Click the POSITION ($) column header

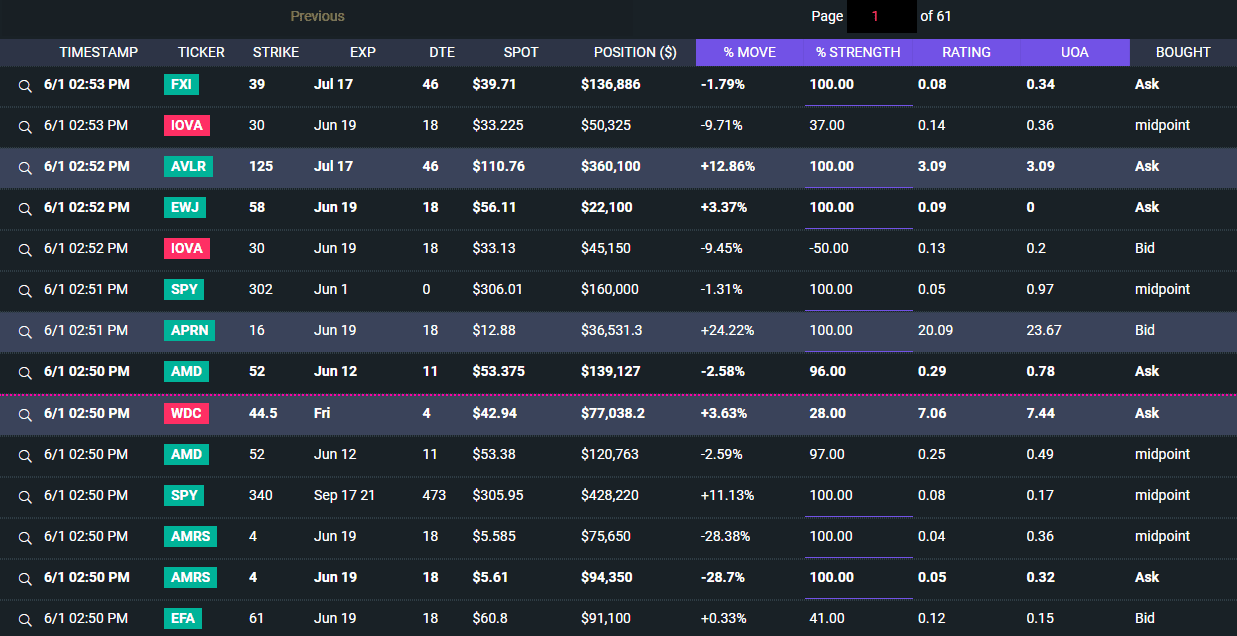[x=635, y=52]
